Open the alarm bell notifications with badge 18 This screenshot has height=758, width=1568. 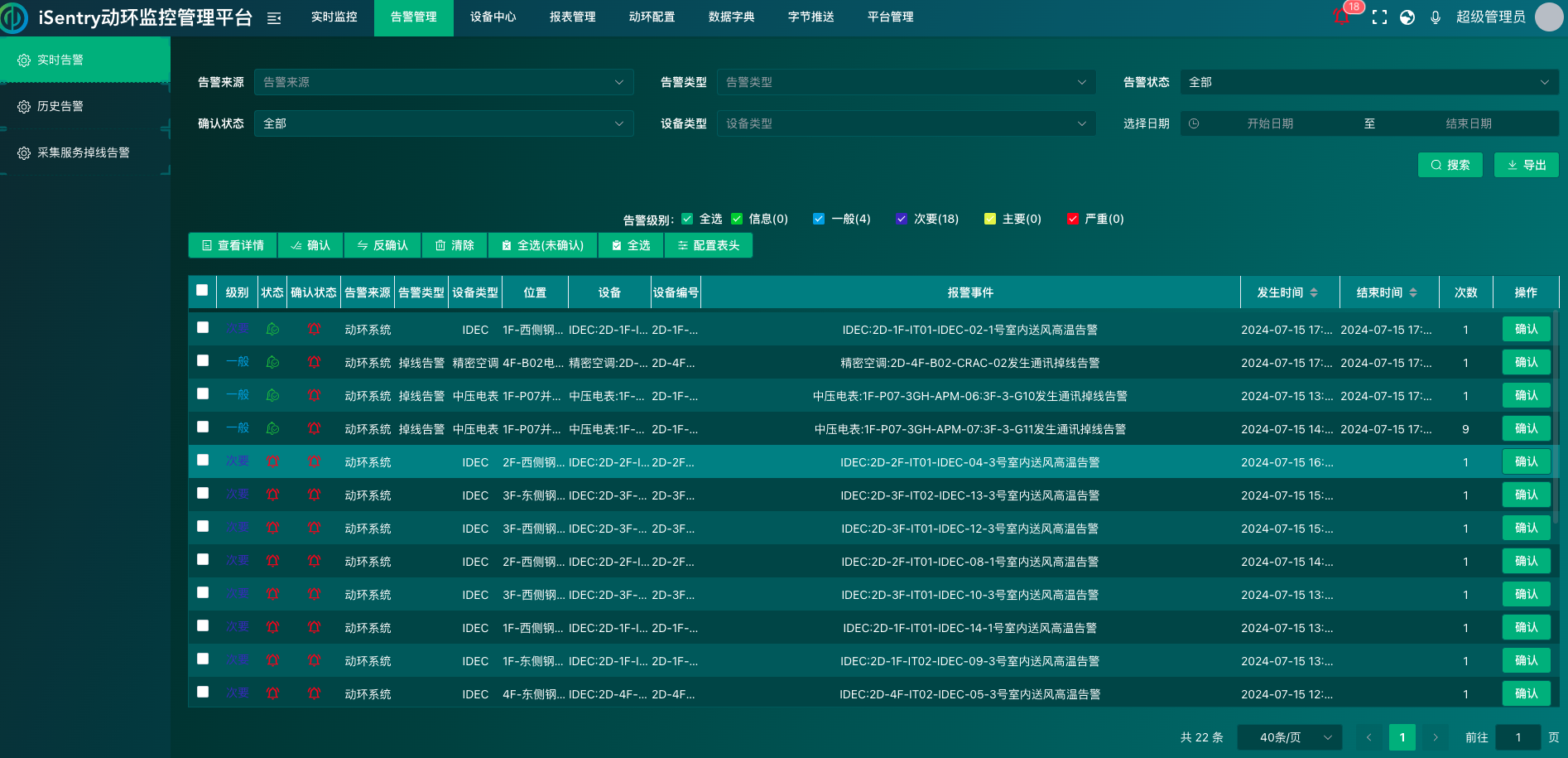[1343, 16]
